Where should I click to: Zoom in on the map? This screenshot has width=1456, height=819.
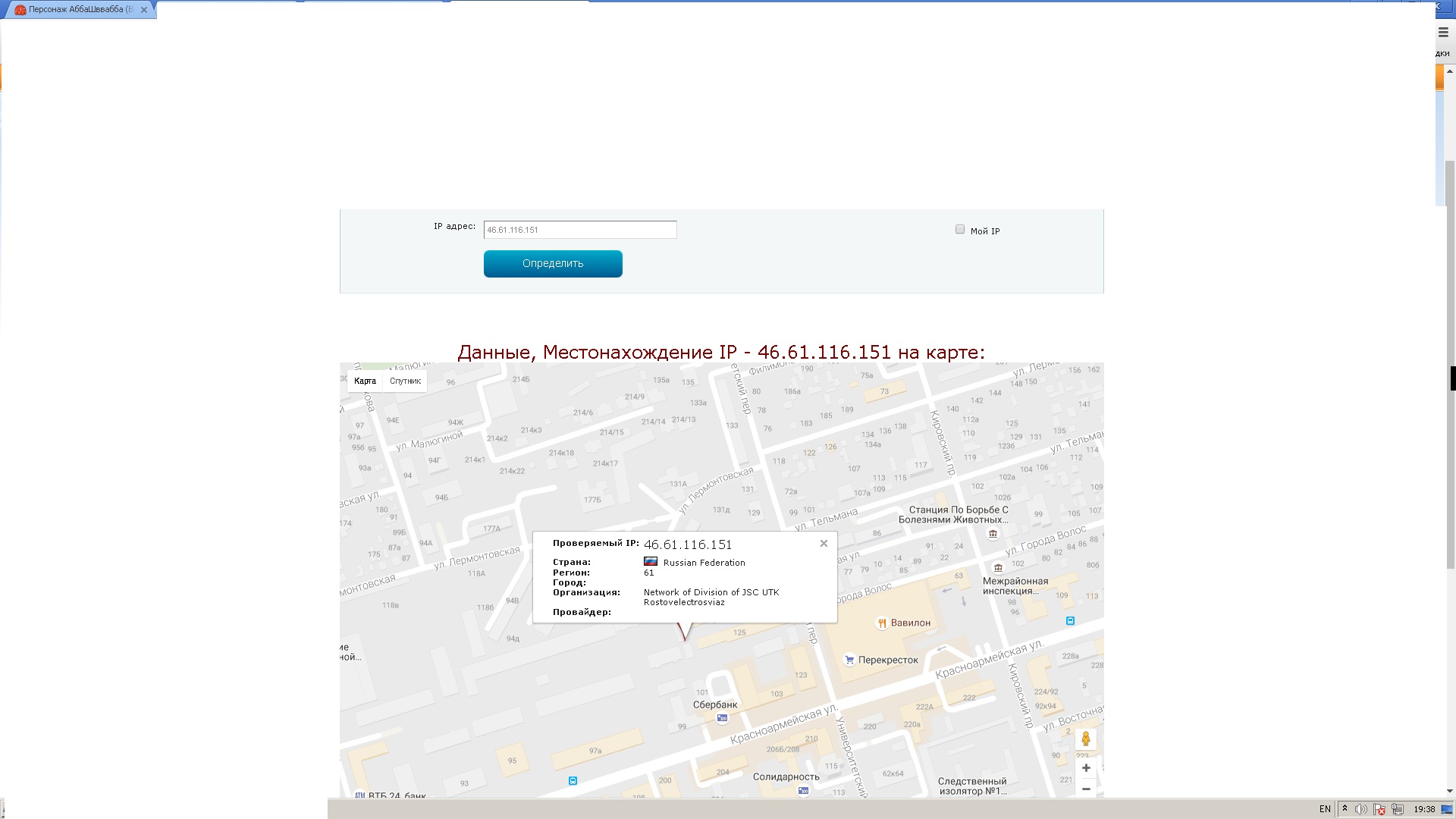[x=1086, y=768]
